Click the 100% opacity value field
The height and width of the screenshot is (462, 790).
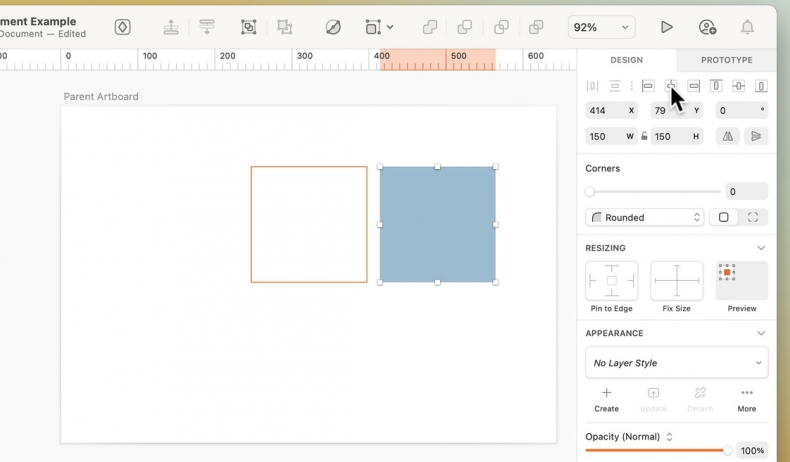(752, 450)
